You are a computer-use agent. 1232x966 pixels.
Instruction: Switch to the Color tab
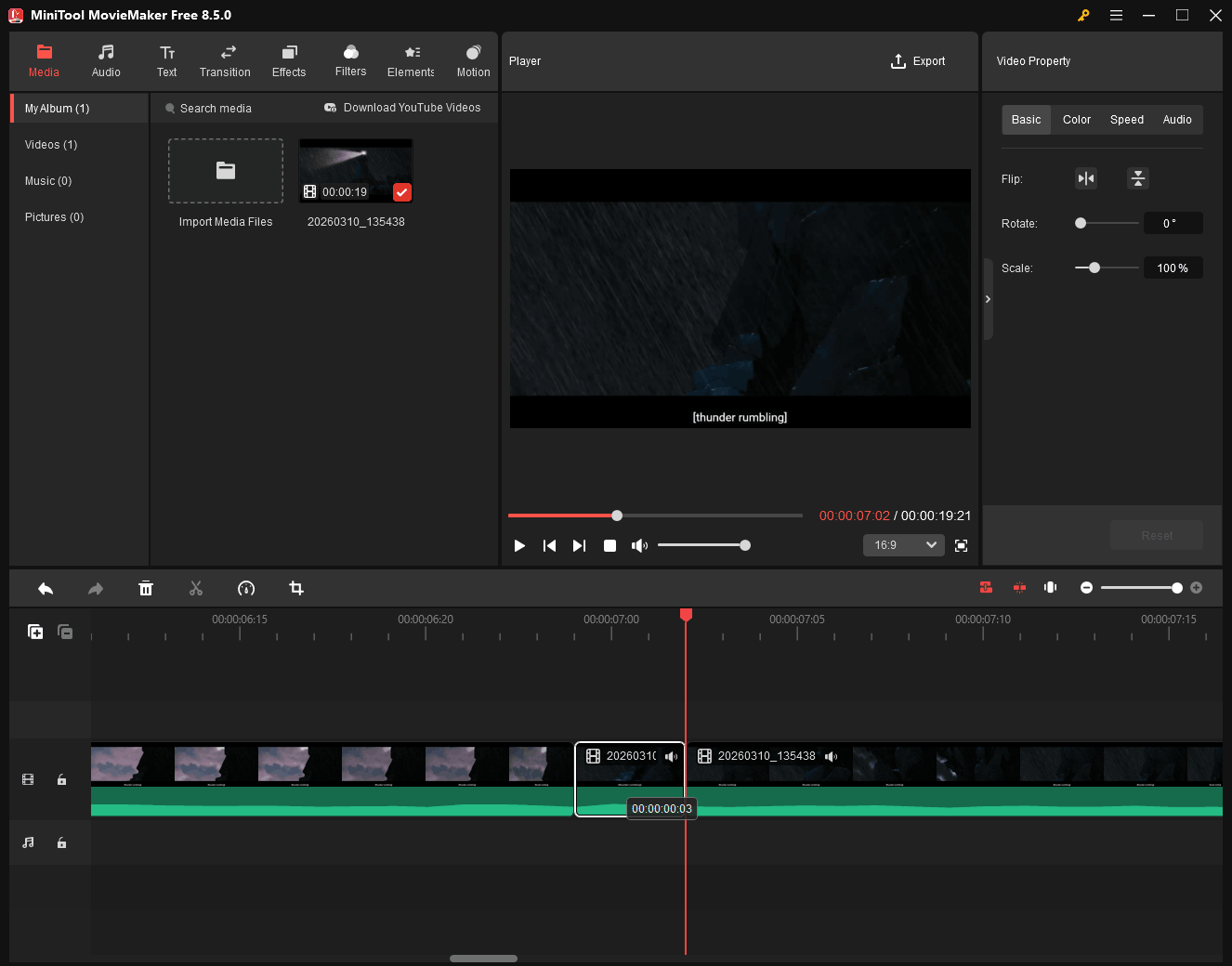click(x=1076, y=119)
